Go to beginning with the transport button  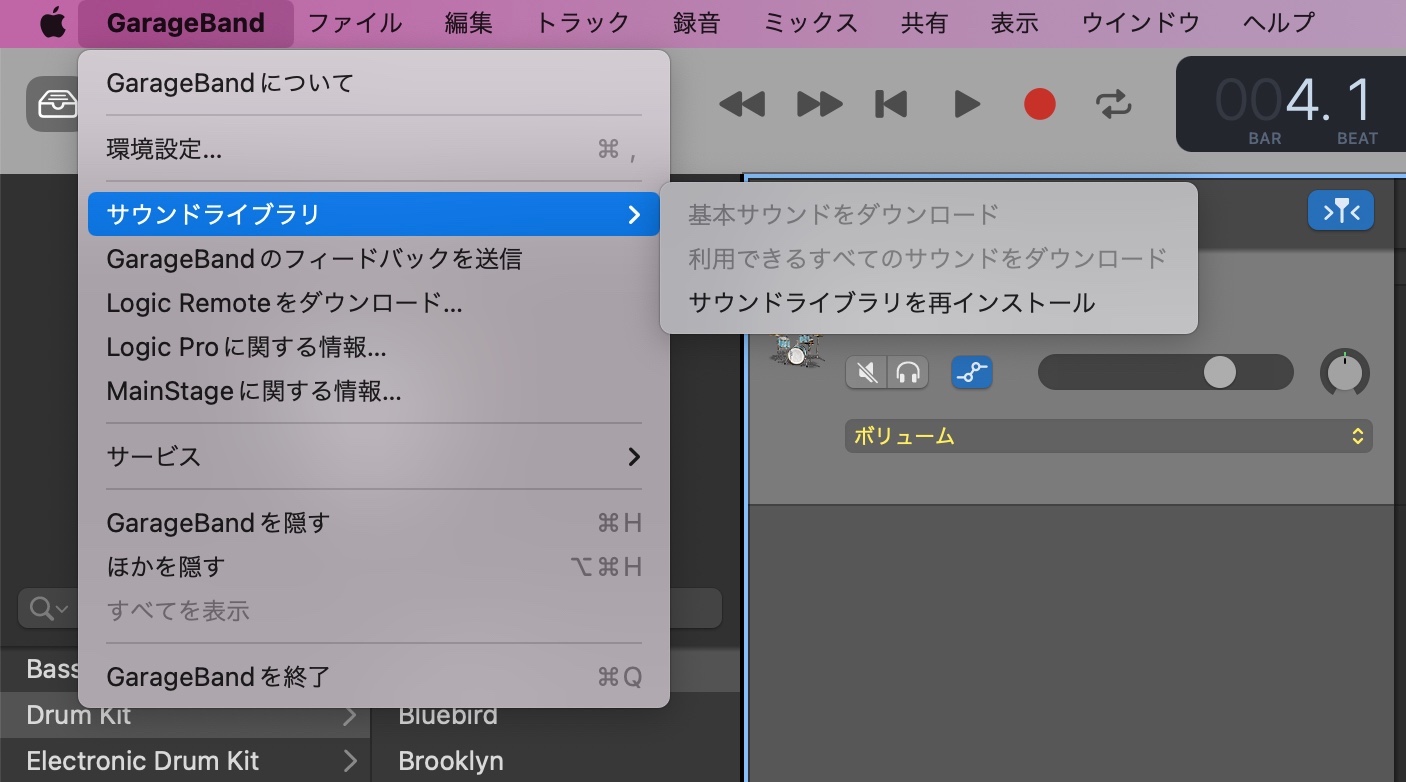(x=890, y=104)
